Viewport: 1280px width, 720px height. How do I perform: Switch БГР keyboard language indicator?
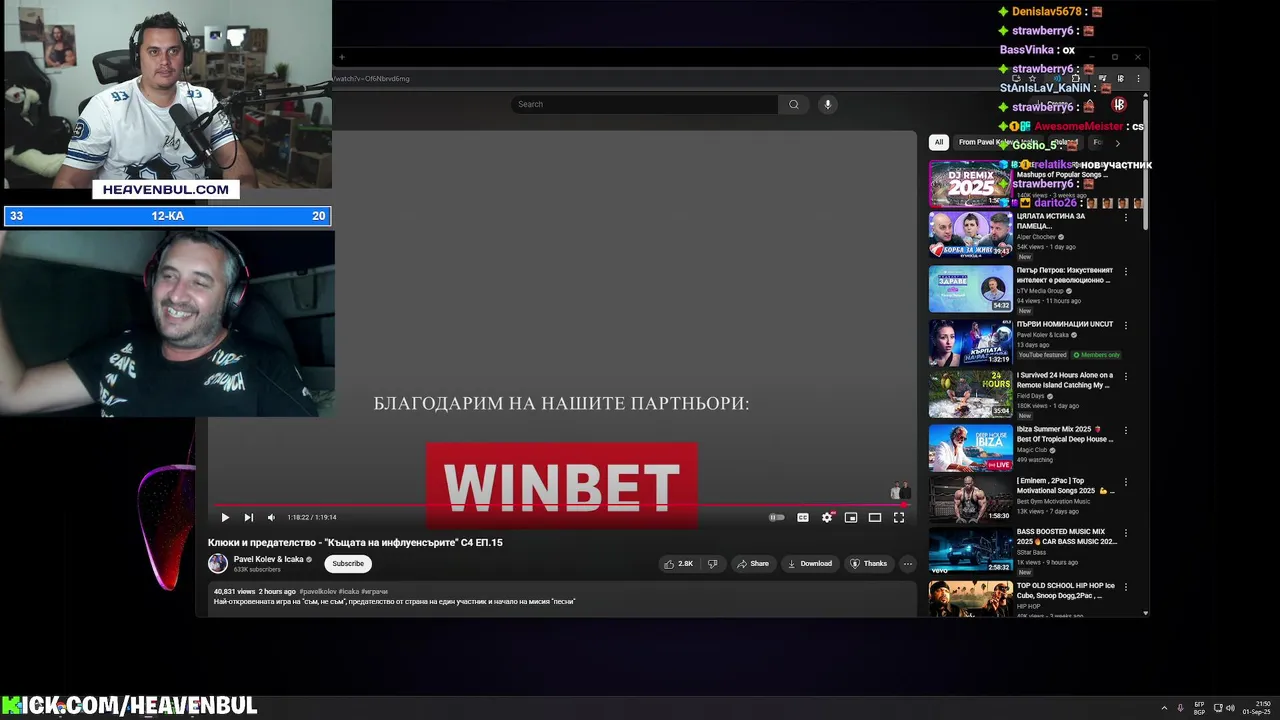pyautogui.click(x=1199, y=708)
